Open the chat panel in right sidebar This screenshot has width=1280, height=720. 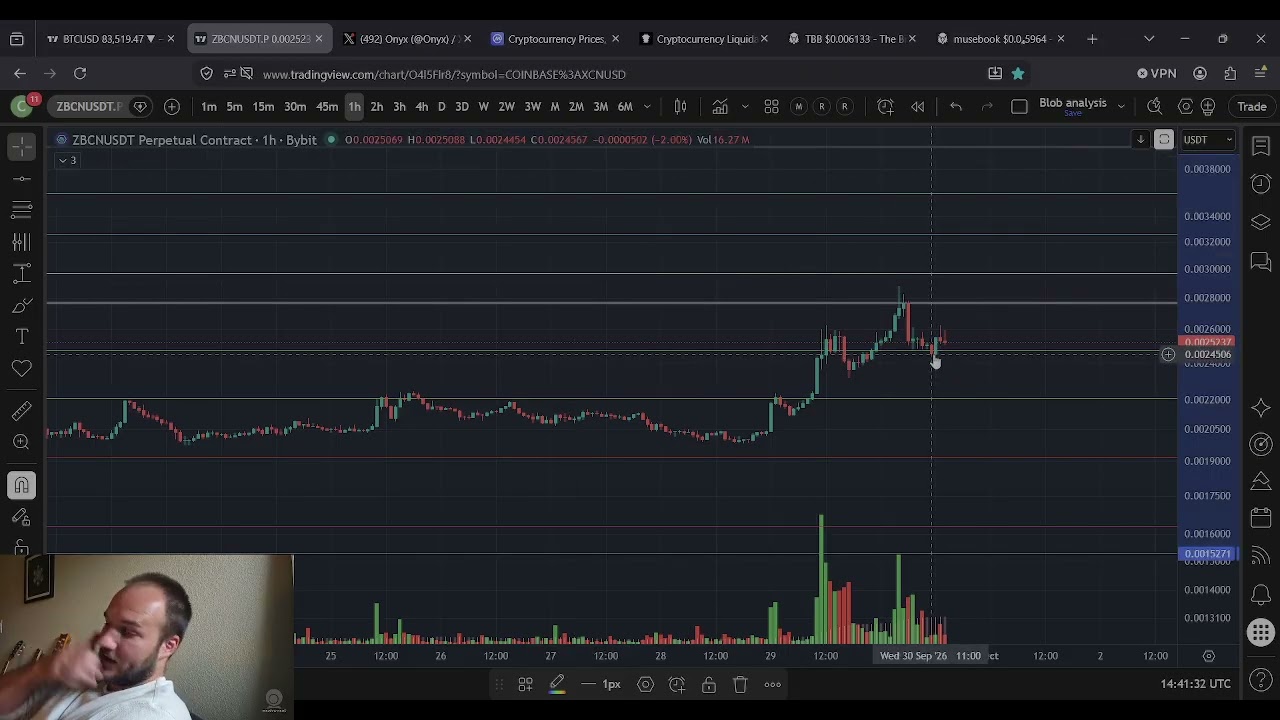[1260, 262]
